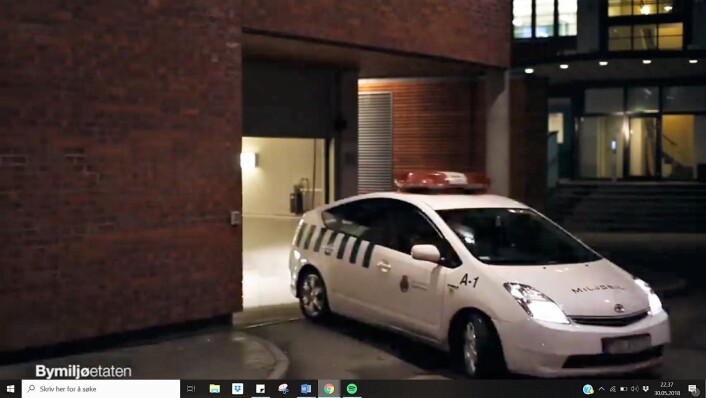
Task: Open File Explorer from the taskbar
Action: (215, 389)
